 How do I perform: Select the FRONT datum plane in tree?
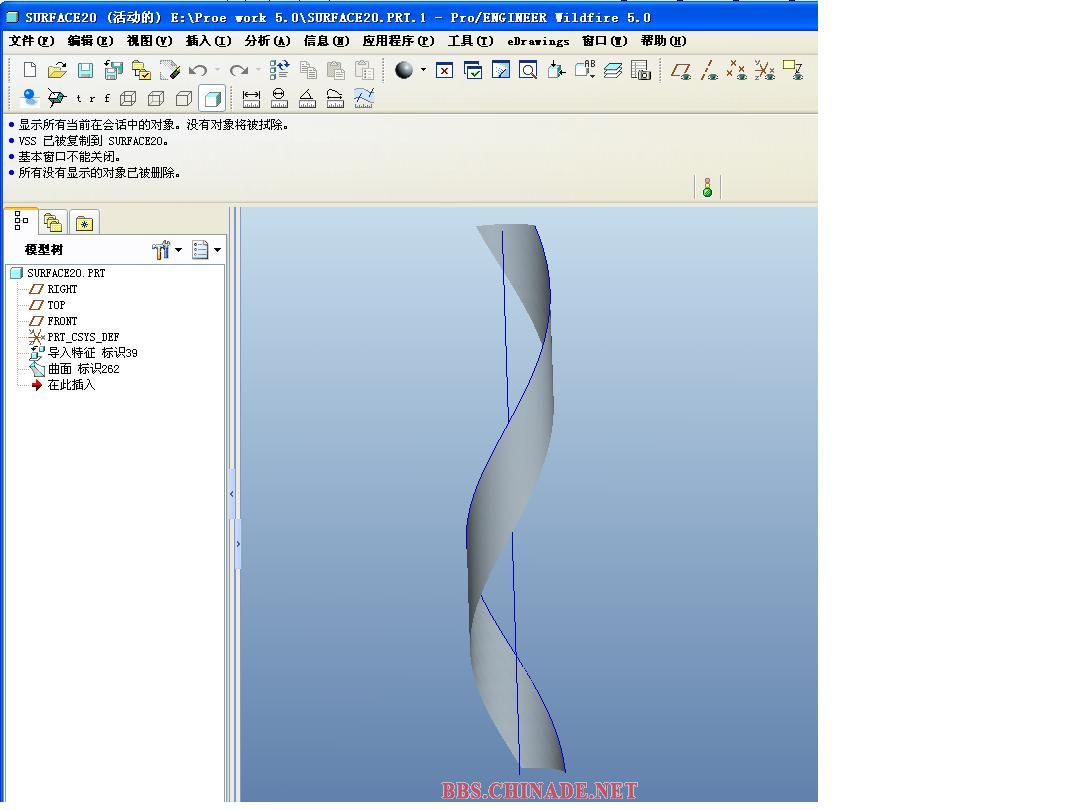point(62,321)
